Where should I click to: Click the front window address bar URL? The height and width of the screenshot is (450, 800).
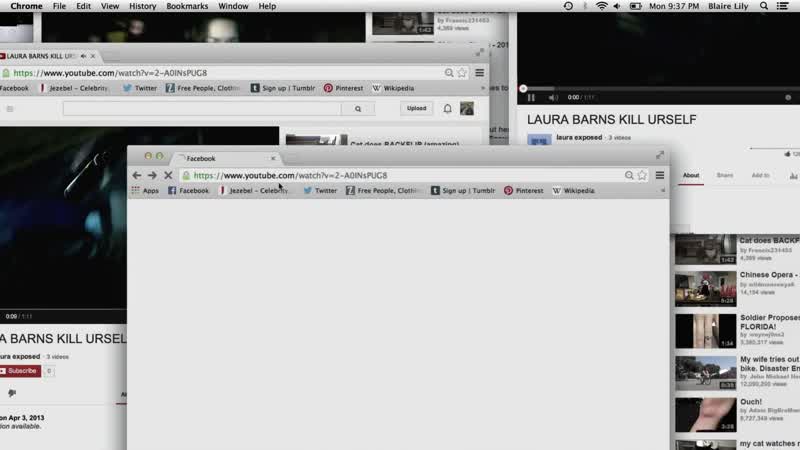[x=290, y=175]
